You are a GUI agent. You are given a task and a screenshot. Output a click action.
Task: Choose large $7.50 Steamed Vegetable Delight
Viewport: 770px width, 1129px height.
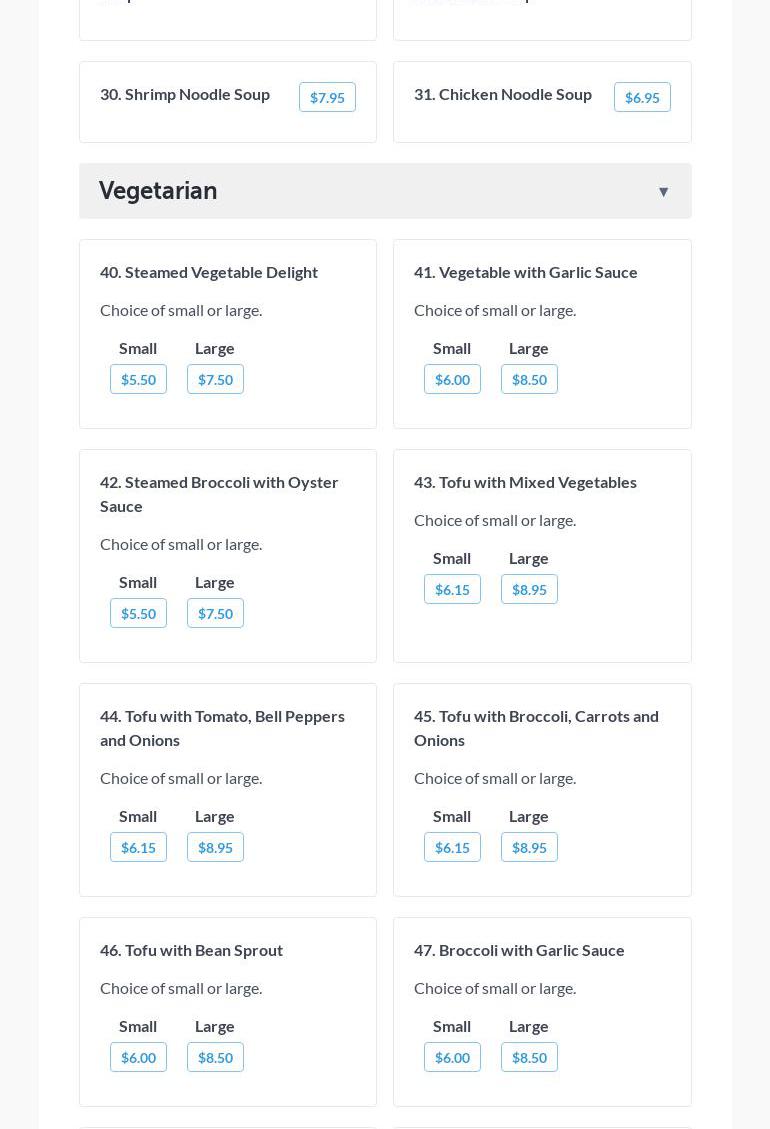[x=215, y=379]
